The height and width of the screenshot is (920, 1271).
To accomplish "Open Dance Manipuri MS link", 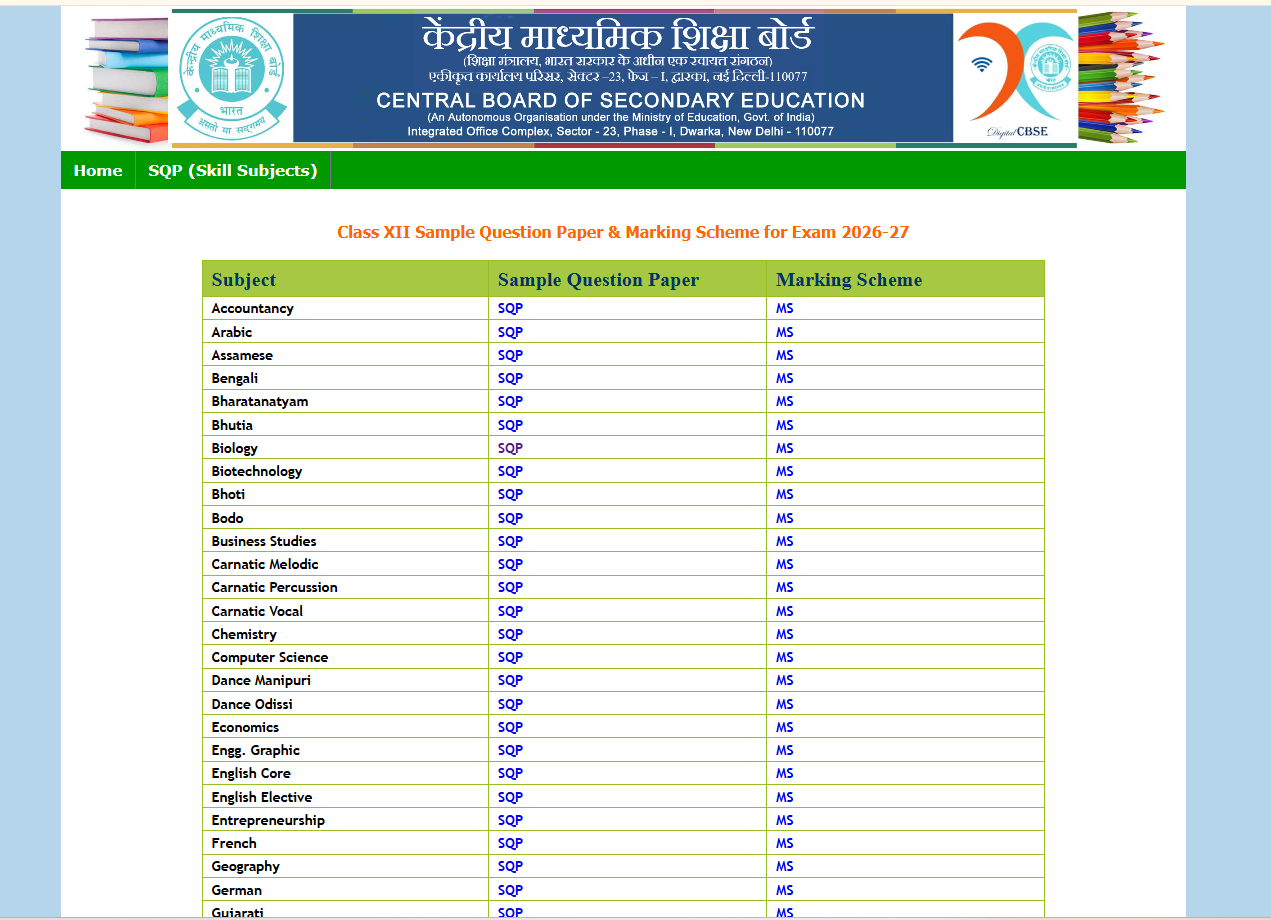I will click(785, 680).
